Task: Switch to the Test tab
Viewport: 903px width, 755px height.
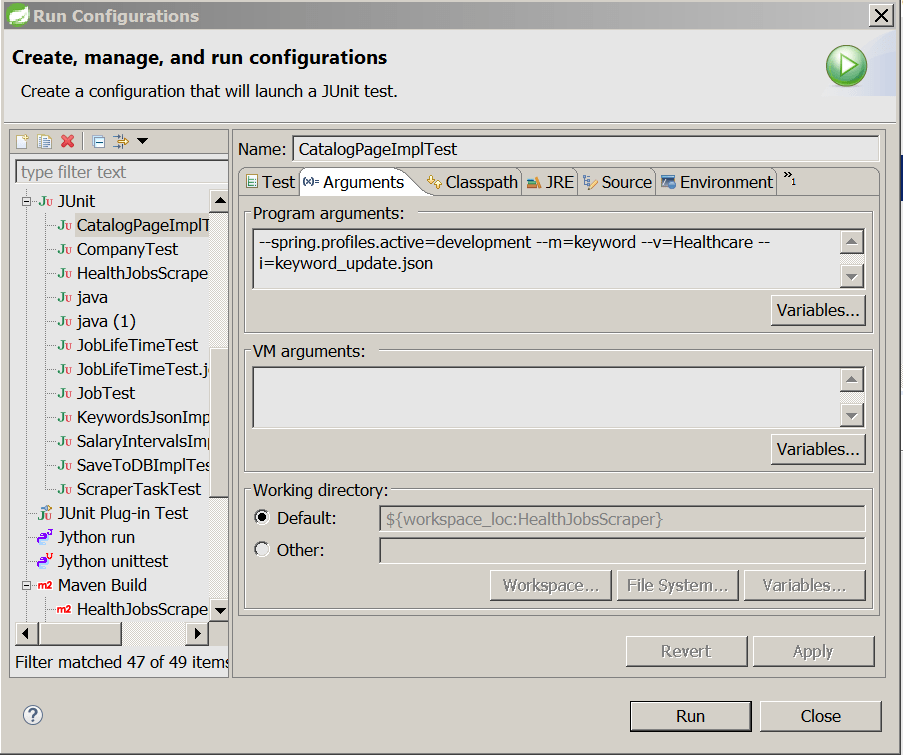Action: pos(270,182)
